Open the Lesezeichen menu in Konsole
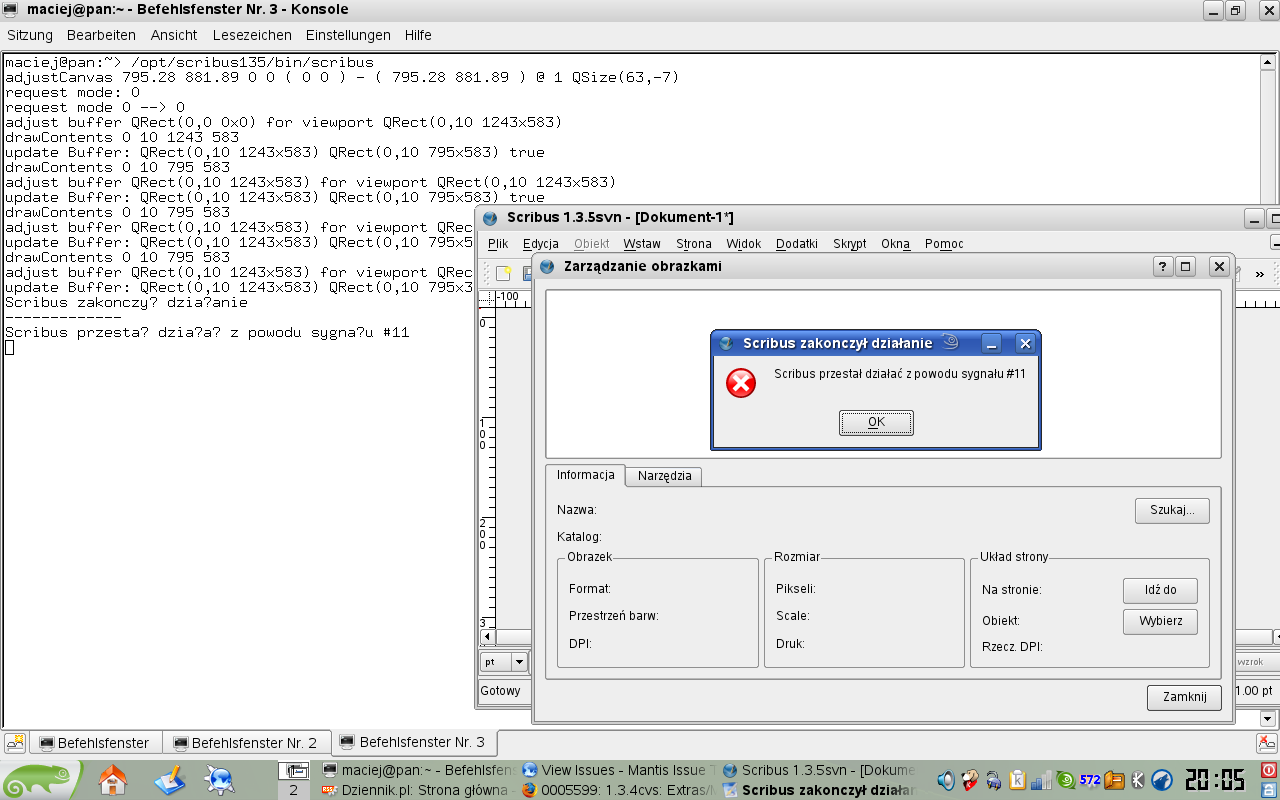The width and height of the screenshot is (1280, 800). [x=252, y=35]
